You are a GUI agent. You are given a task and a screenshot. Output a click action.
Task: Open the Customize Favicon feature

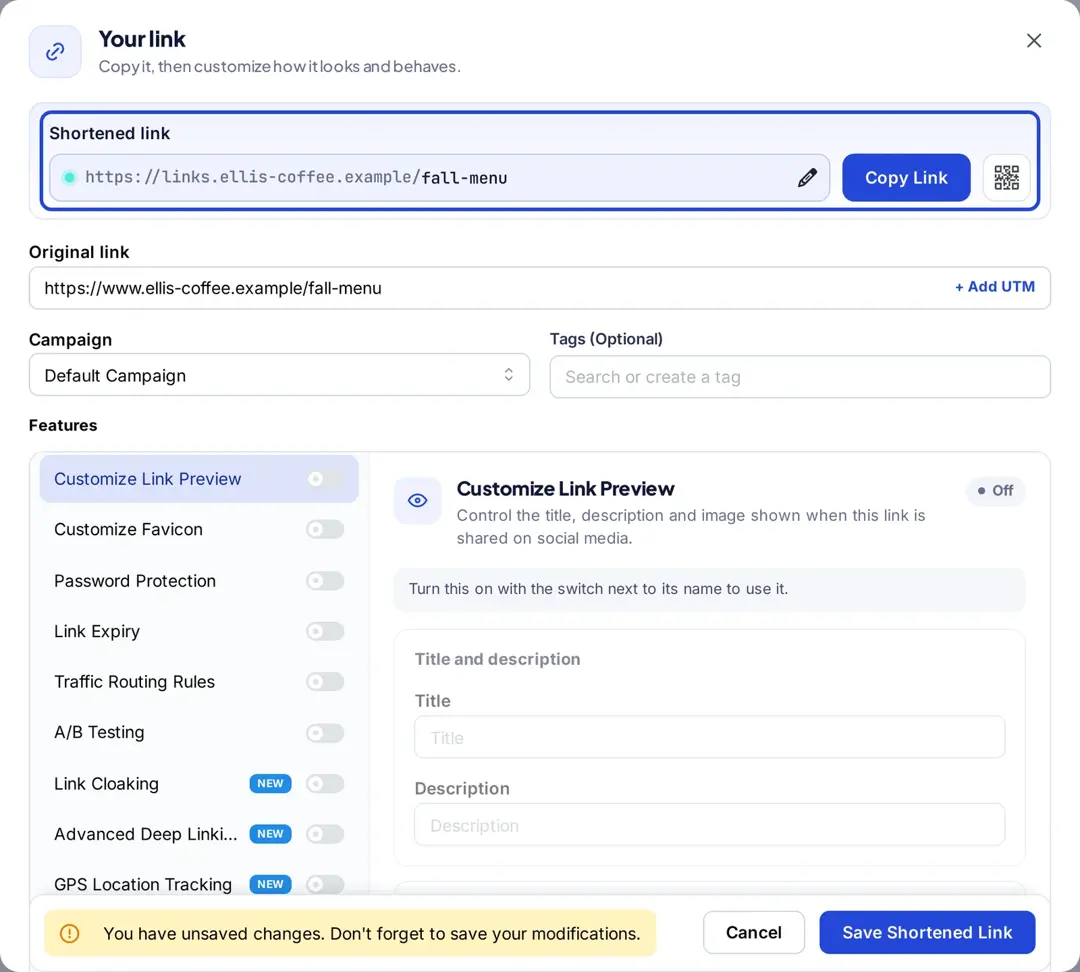coord(199,529)
